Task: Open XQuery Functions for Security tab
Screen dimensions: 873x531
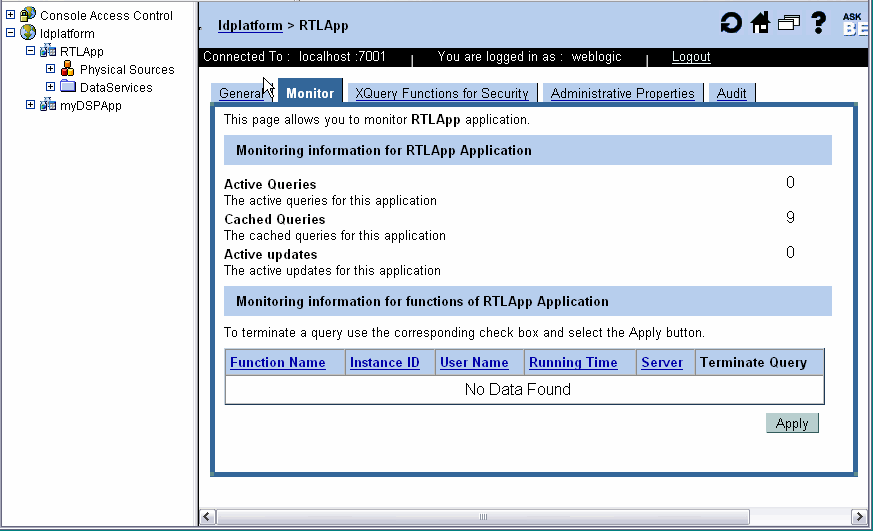Action: 442,93
